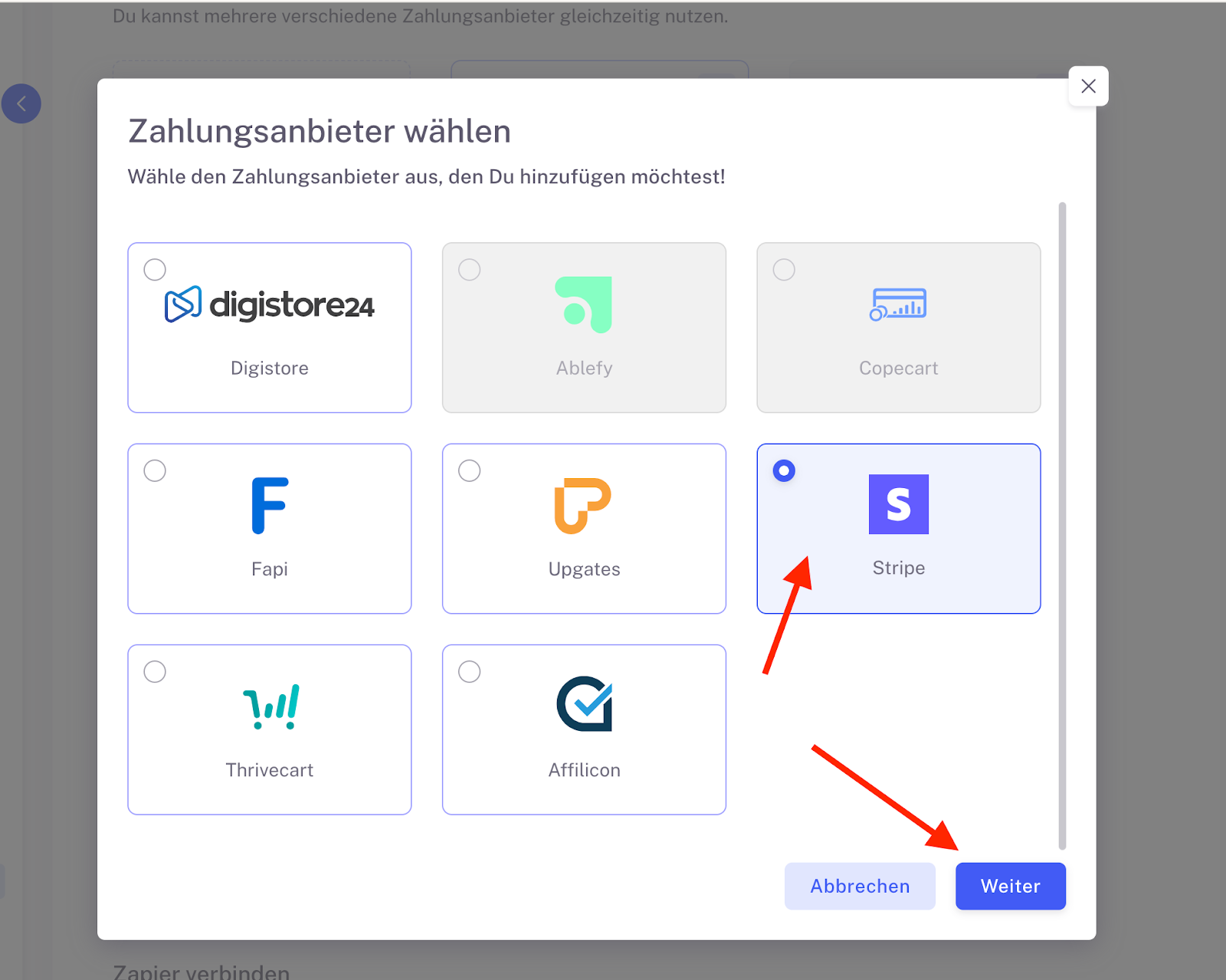
Task: Click the purple Stripe S logo
Action: [x=899, y=504]
